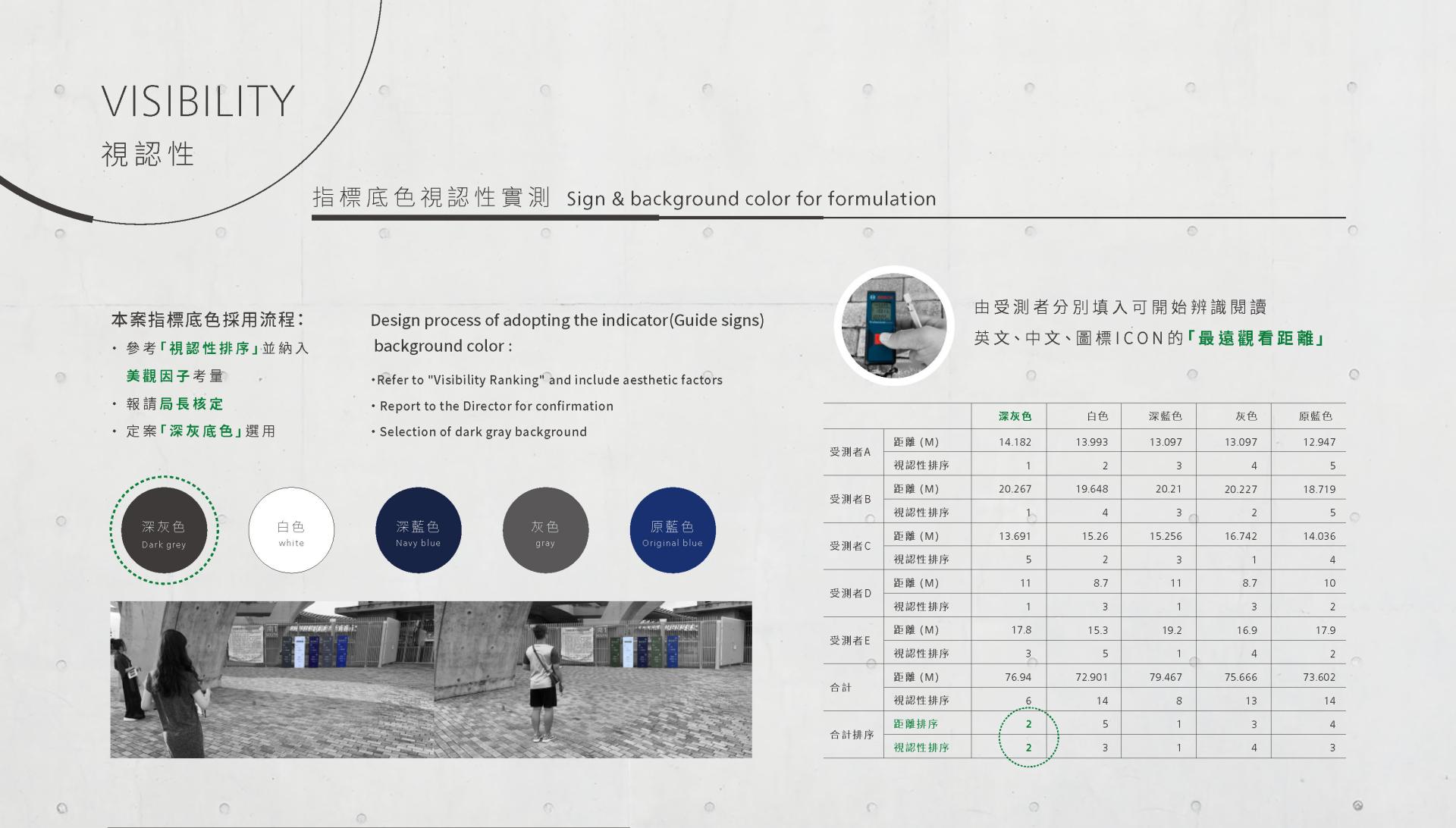Click the green 視認性排序 label in the table's last row
The width and height of the screenshot is (1456, 828).
tap(921, 748)
